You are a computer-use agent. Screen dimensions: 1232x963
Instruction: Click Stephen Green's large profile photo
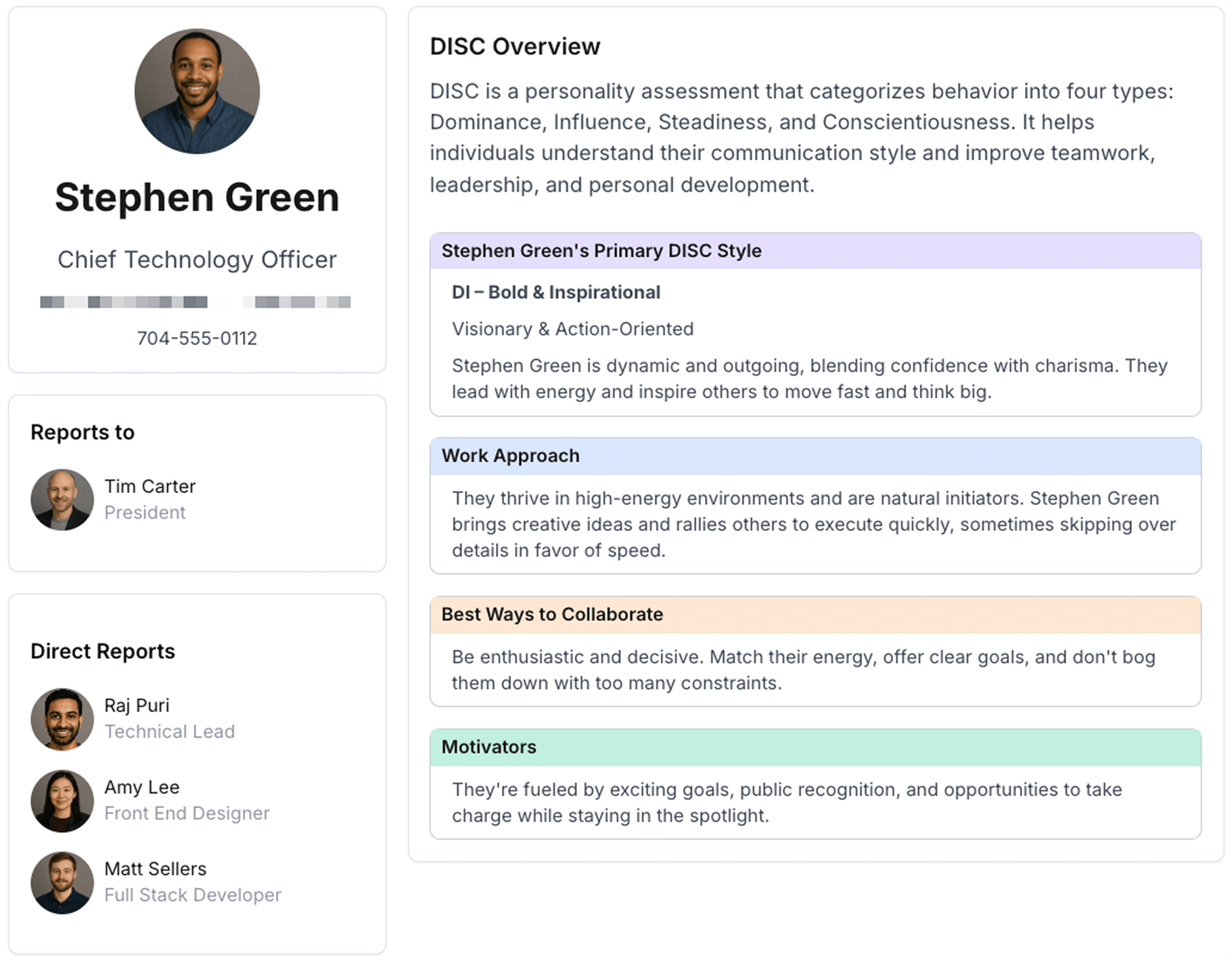point(197,91)
